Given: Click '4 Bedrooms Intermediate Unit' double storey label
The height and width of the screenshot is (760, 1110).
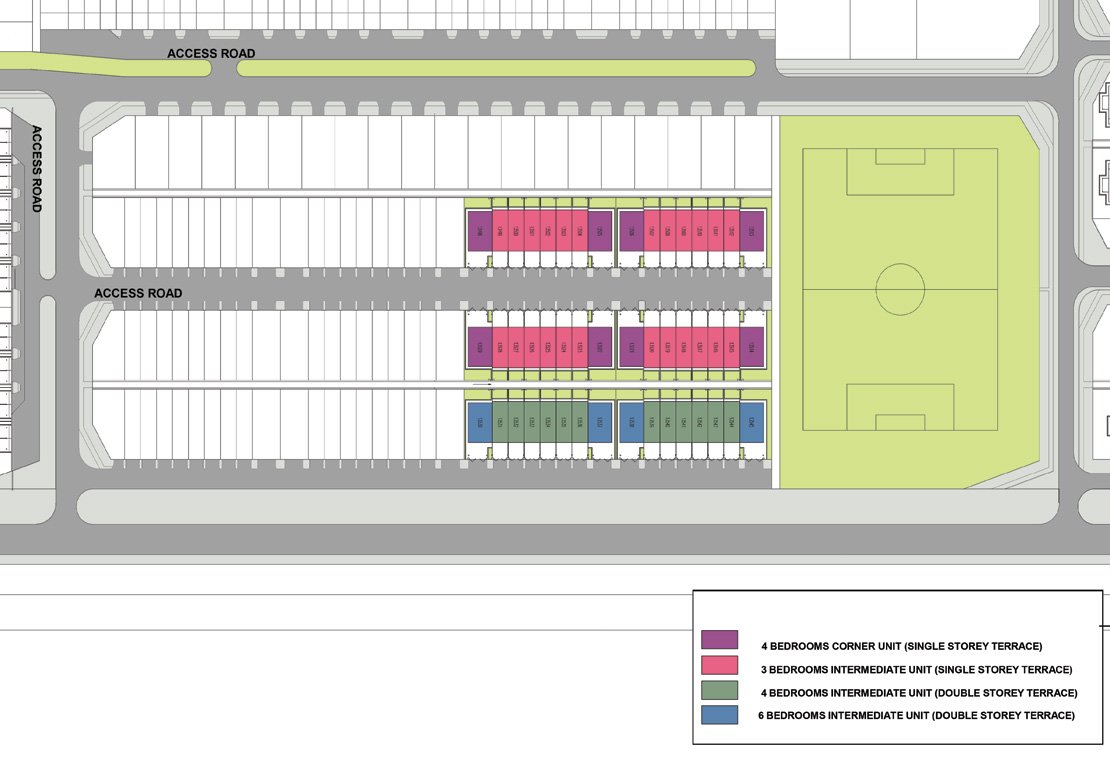Looking at the screenshot, I should (919, 693).
